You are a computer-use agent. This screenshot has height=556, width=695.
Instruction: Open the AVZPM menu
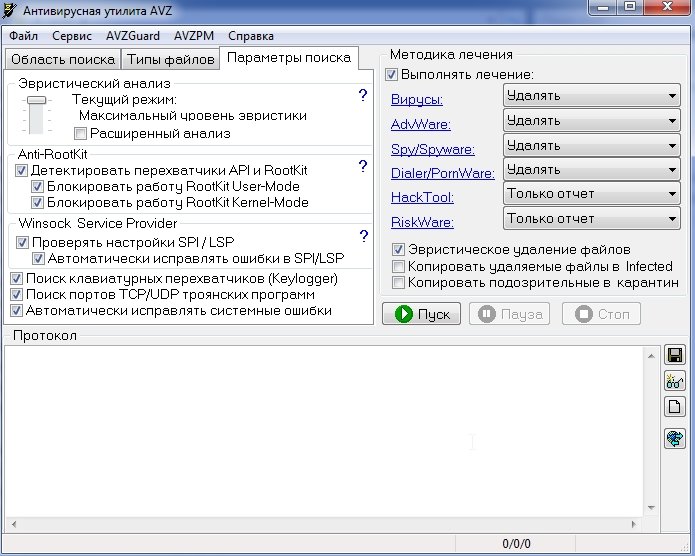click(x=194, y=35)
